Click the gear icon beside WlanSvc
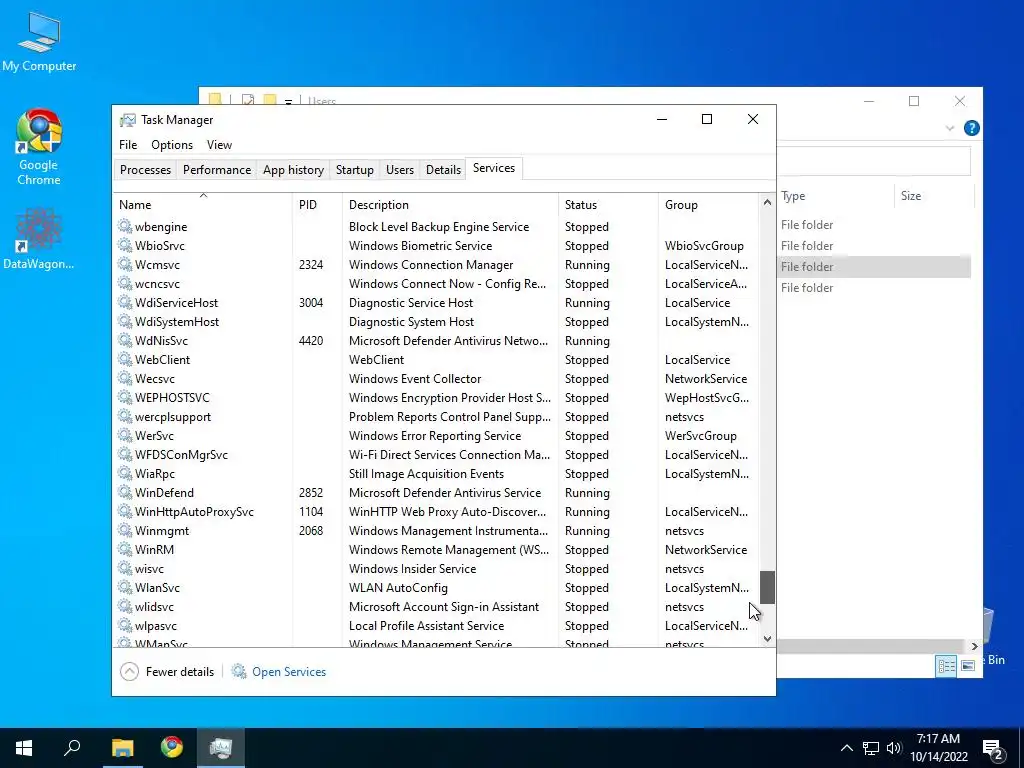Image resolution: width=1024 pixels, height=768 pixels. 125,588
